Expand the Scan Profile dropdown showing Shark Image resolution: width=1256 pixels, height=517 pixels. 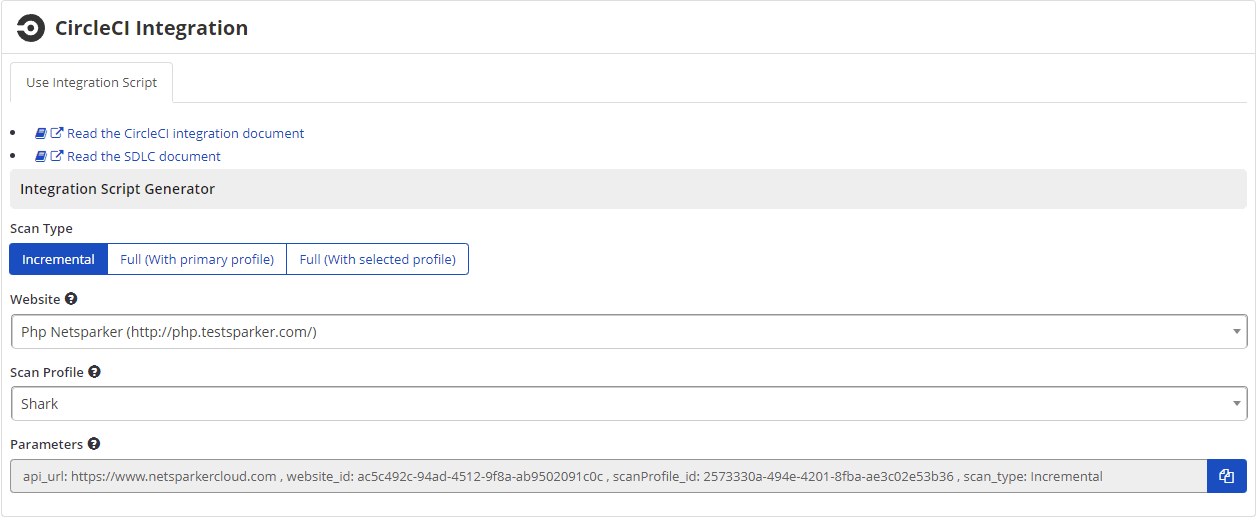[x=628, y=404]
